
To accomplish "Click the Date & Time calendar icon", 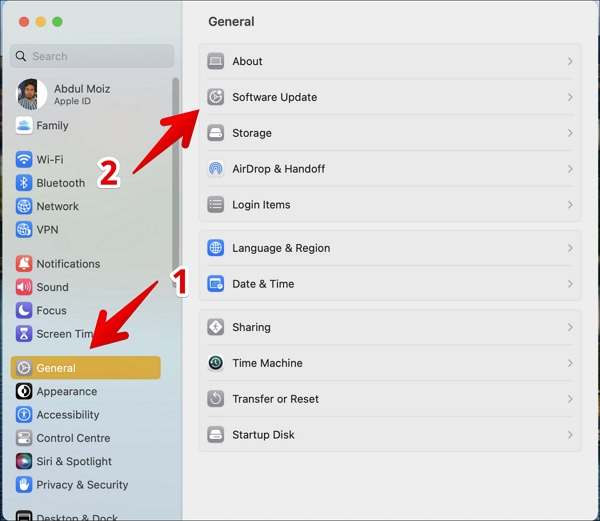I will click(x=215, y=284).
